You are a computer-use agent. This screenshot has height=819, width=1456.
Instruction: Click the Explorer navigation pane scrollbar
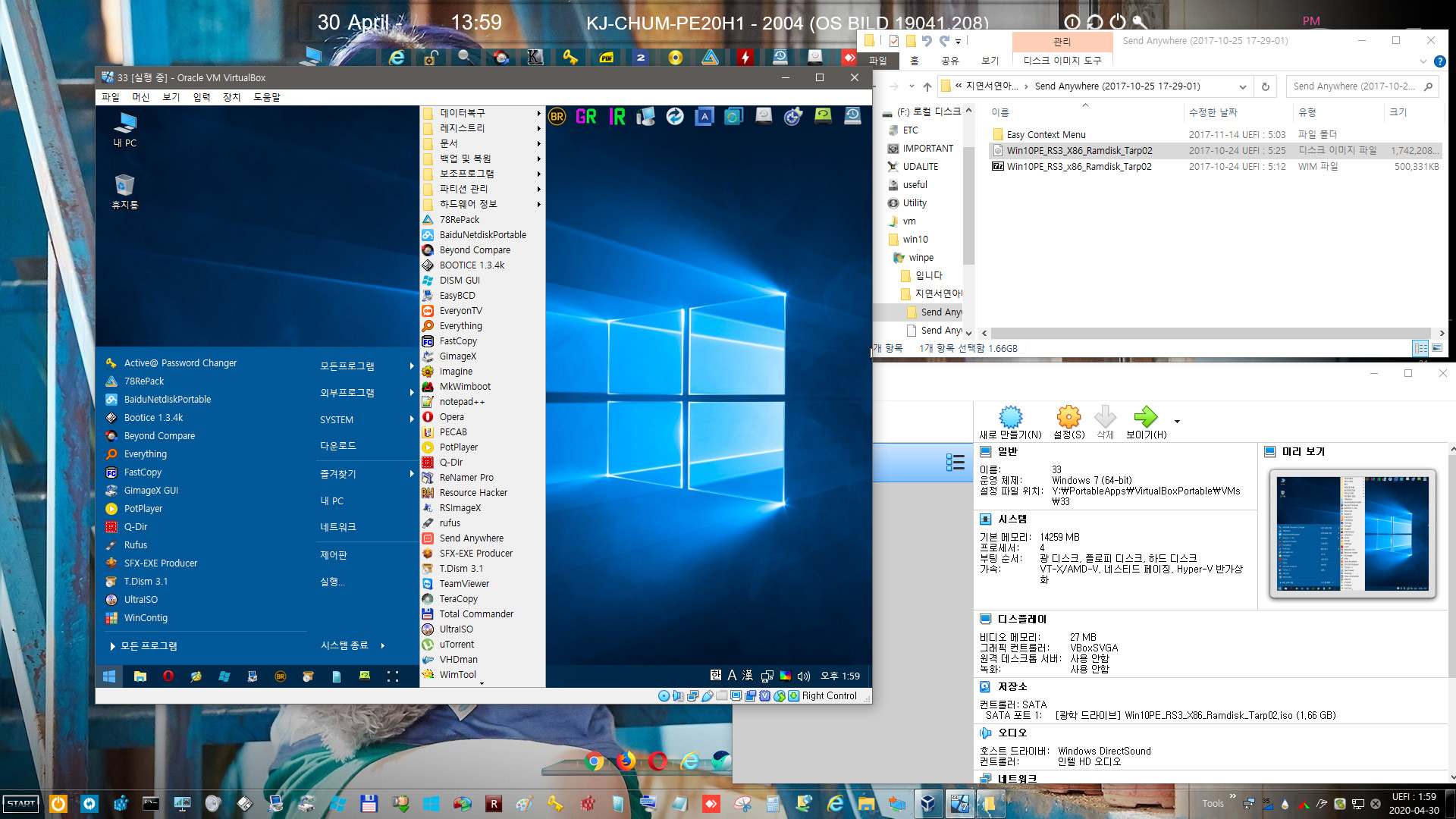click(x=968, y=205)
